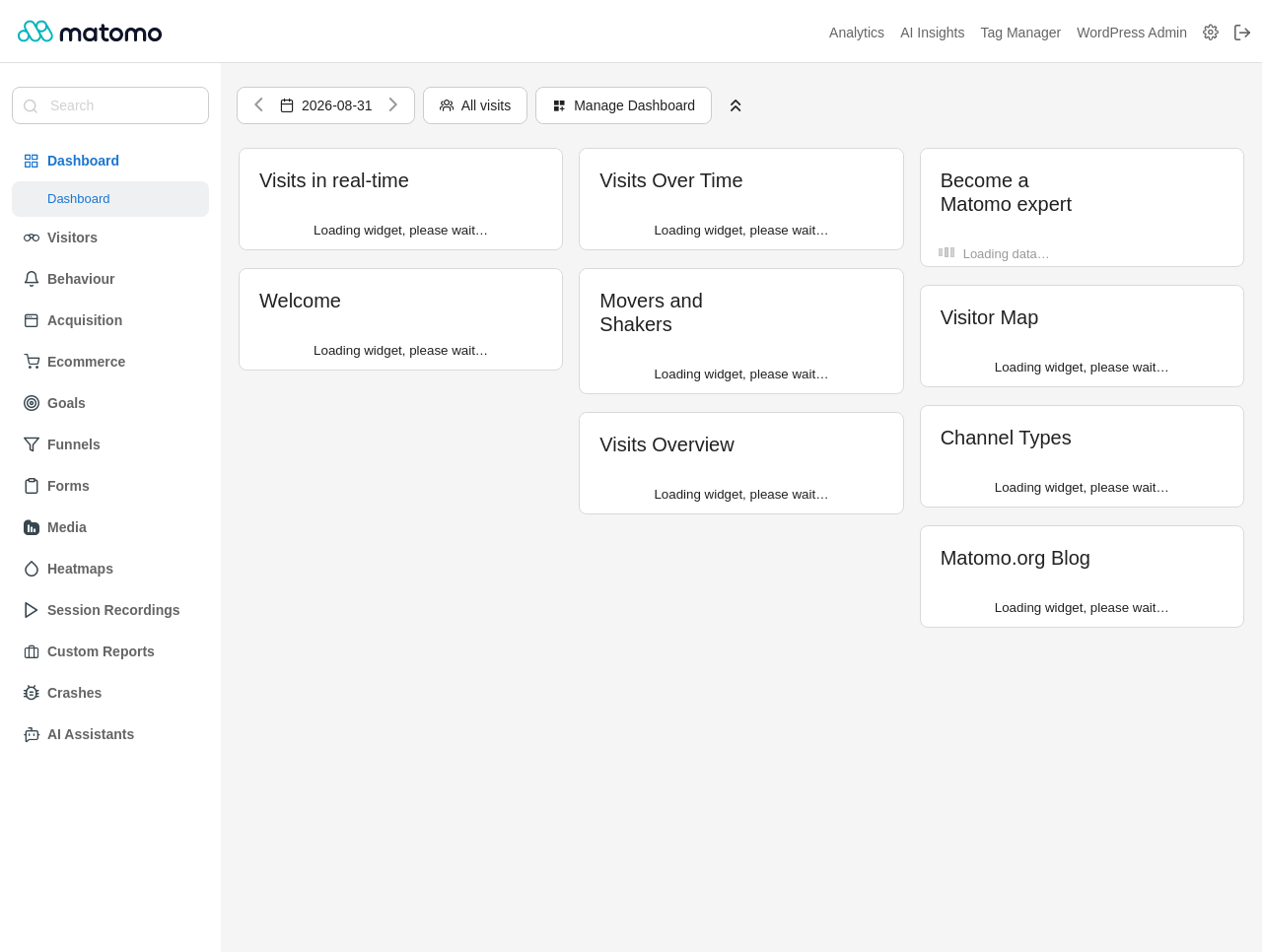
Task: Click the Matomo.org Blog widget title
Action: pyautogui.click(x=1016, y=558)
